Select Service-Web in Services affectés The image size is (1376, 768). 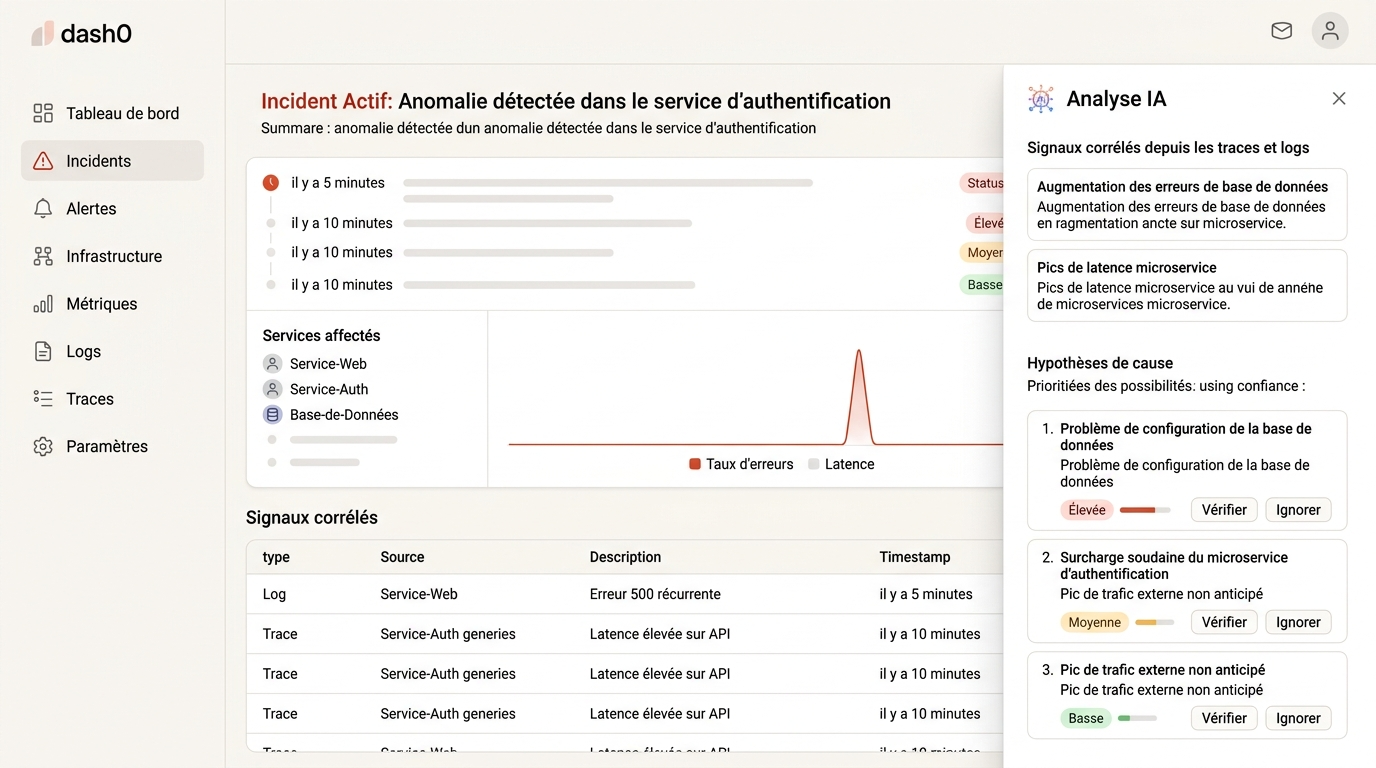(x=328, y=364)
